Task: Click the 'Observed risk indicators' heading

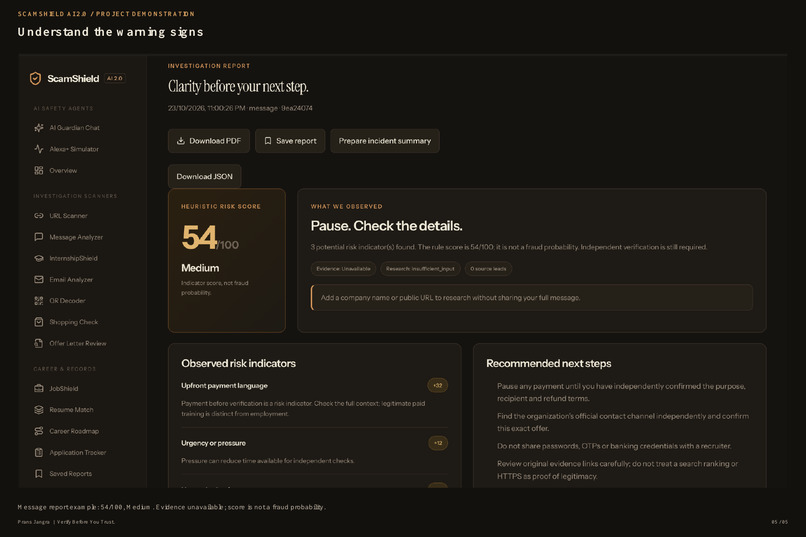Action: 239,363
